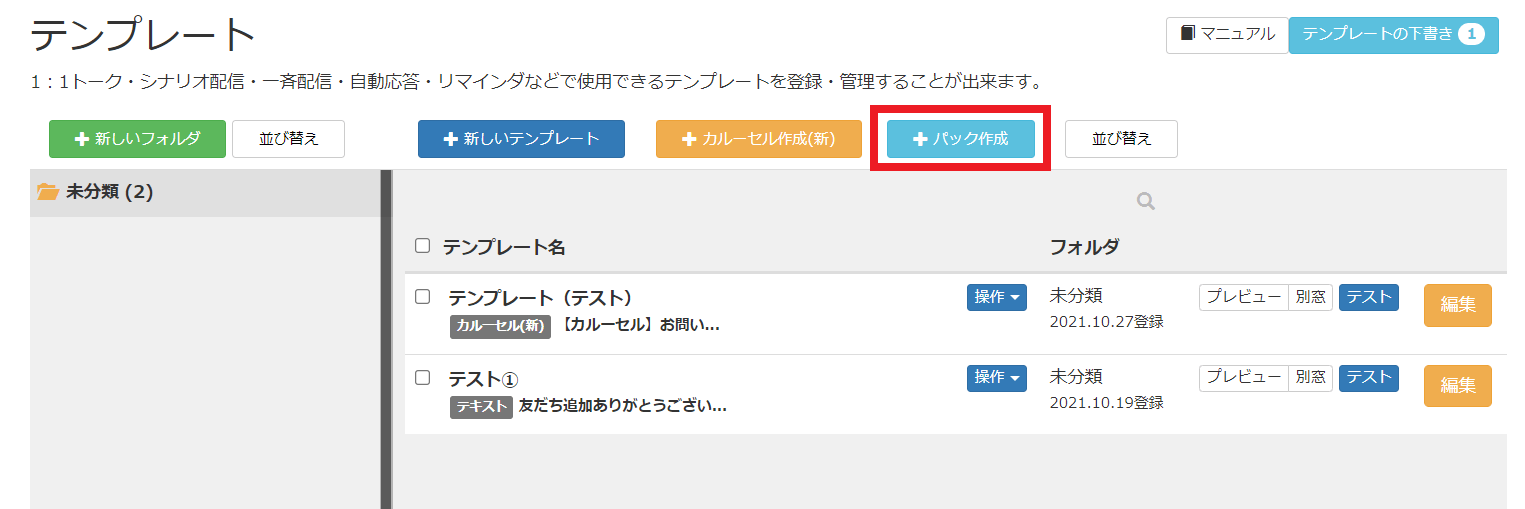
Task: Click 別窓 for テスト① row
Action: [x=1310, y=378]
